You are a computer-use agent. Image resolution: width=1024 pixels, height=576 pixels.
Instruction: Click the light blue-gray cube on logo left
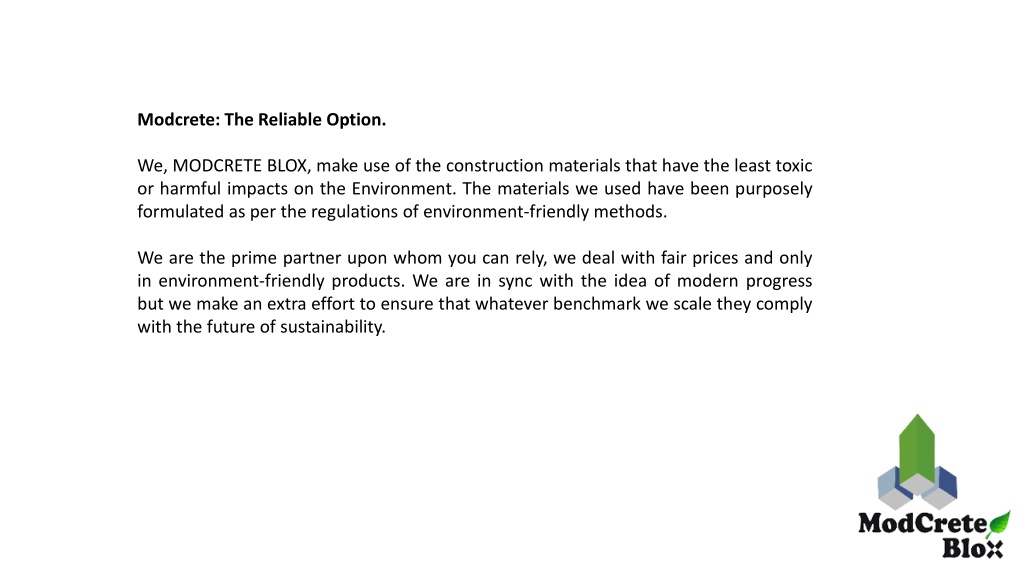click(x=889, y=483)
